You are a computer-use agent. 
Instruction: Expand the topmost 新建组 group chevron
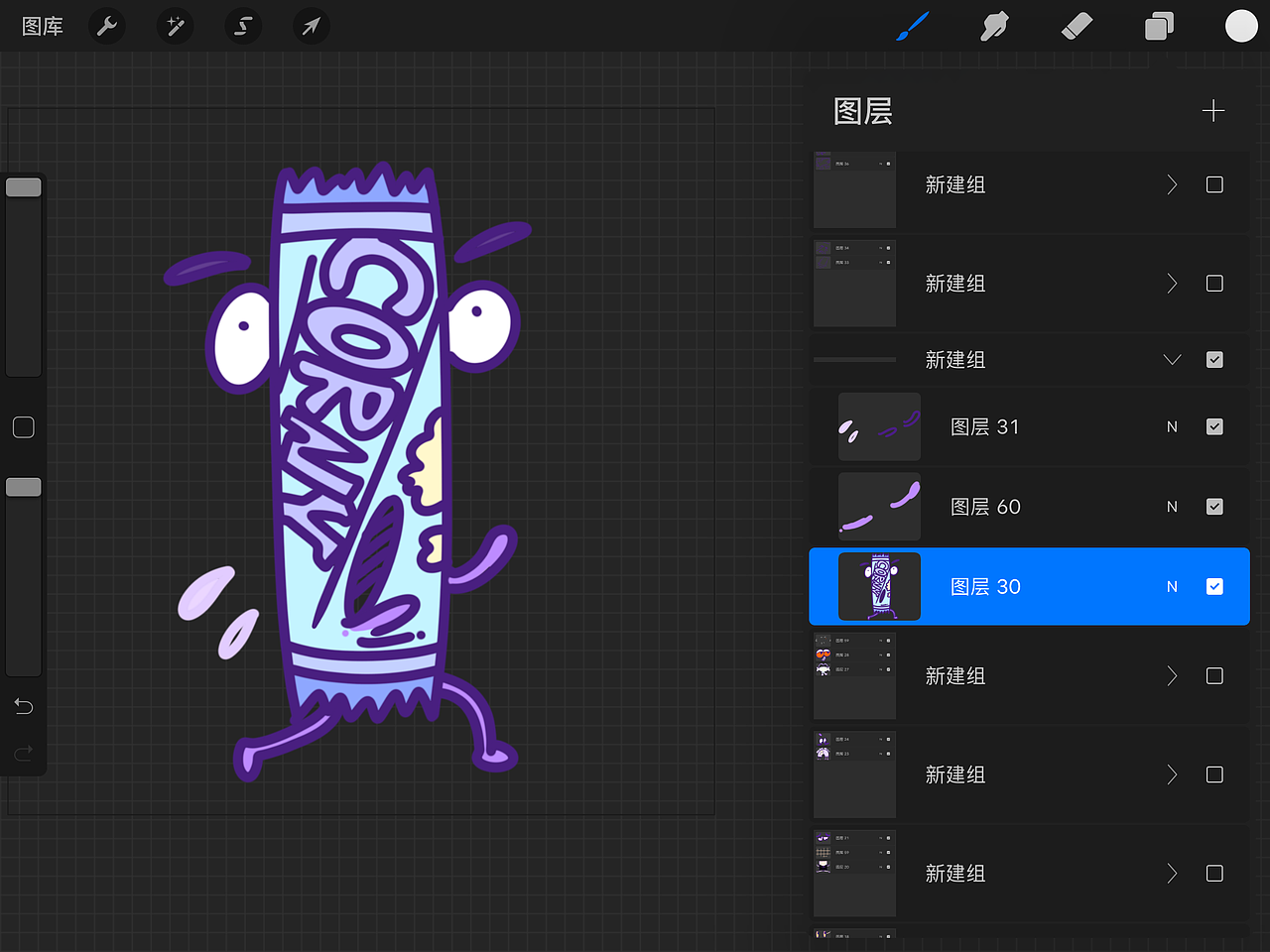click(x=1172, y=184)
